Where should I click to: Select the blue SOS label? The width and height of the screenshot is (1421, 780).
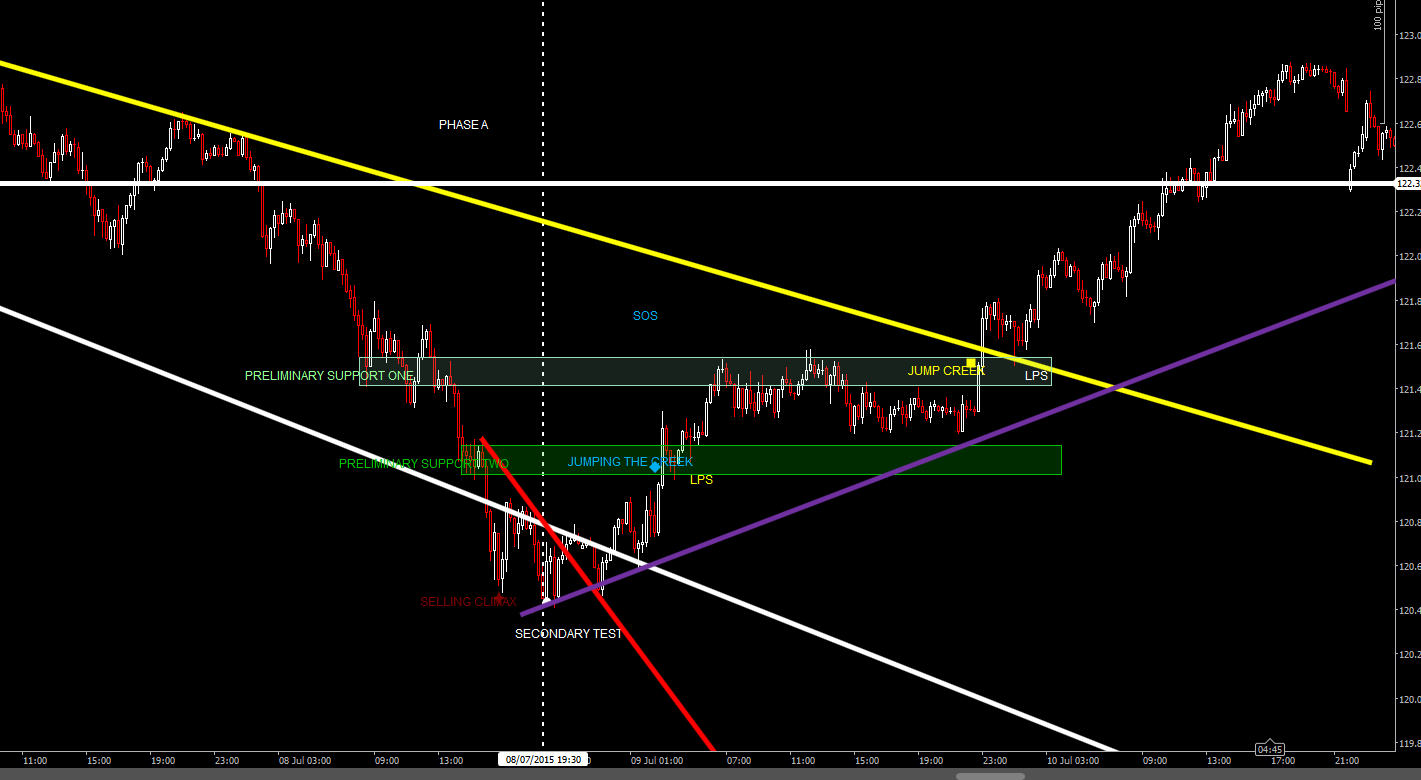click(x=645, y=316)
